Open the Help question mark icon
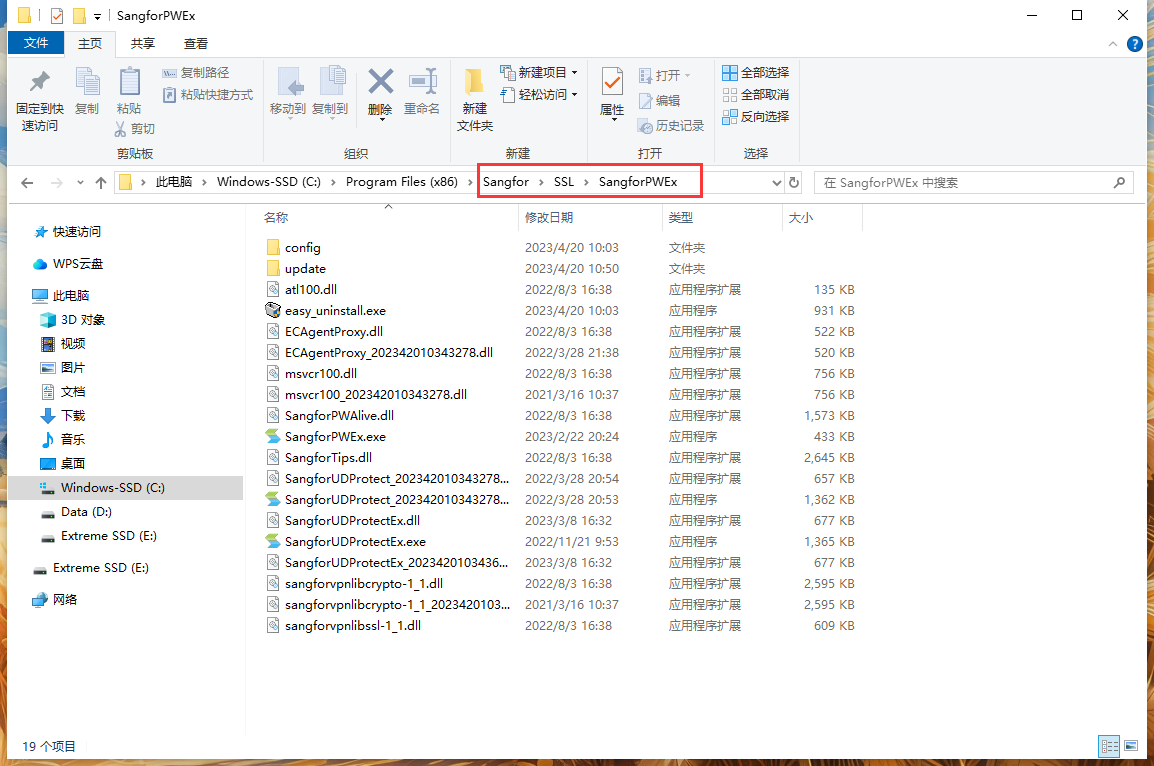Viewport: 1154px width, 766px height. pos(1135,44)
